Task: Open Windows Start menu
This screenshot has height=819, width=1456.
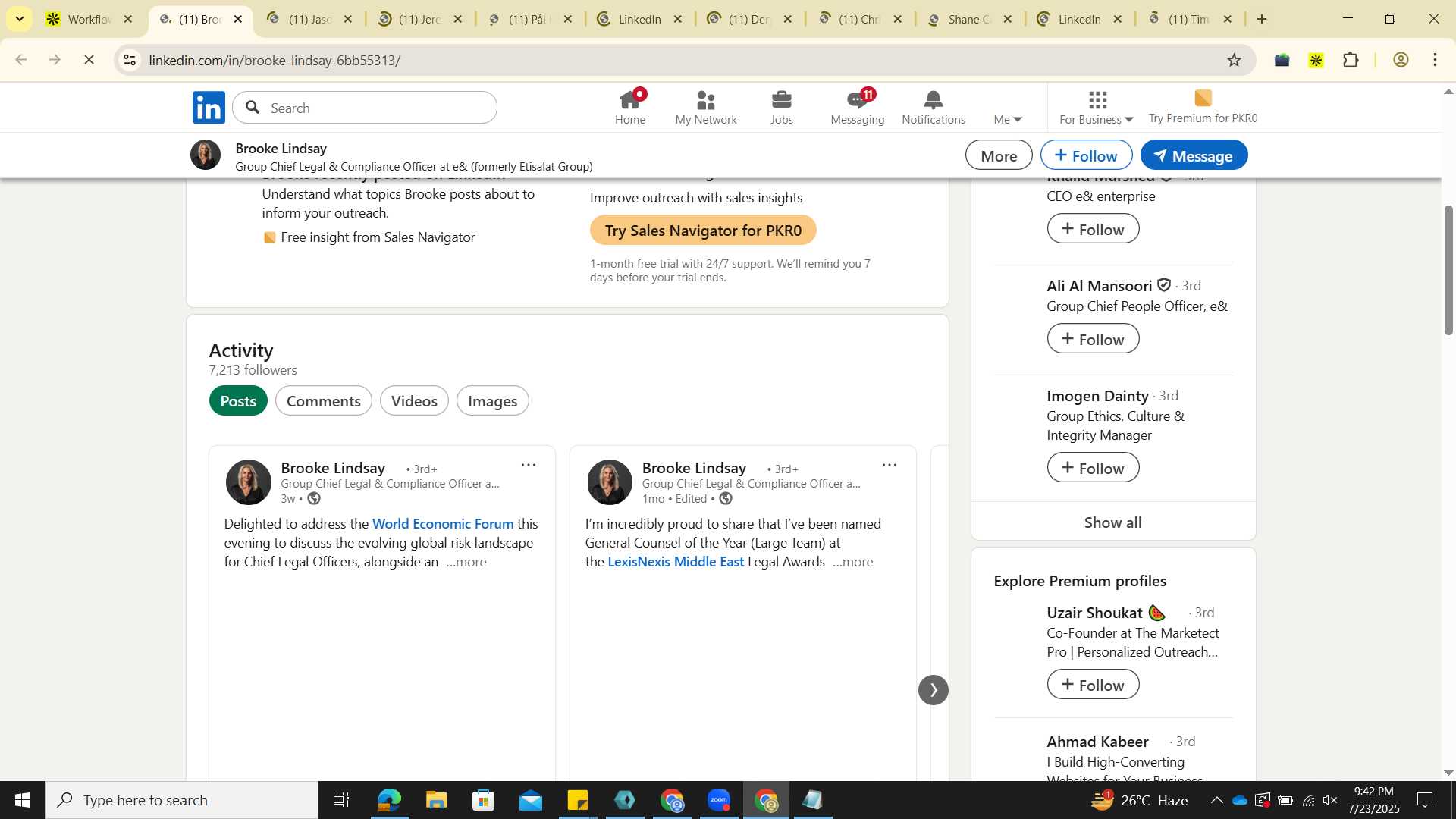Action: point(22,800)
